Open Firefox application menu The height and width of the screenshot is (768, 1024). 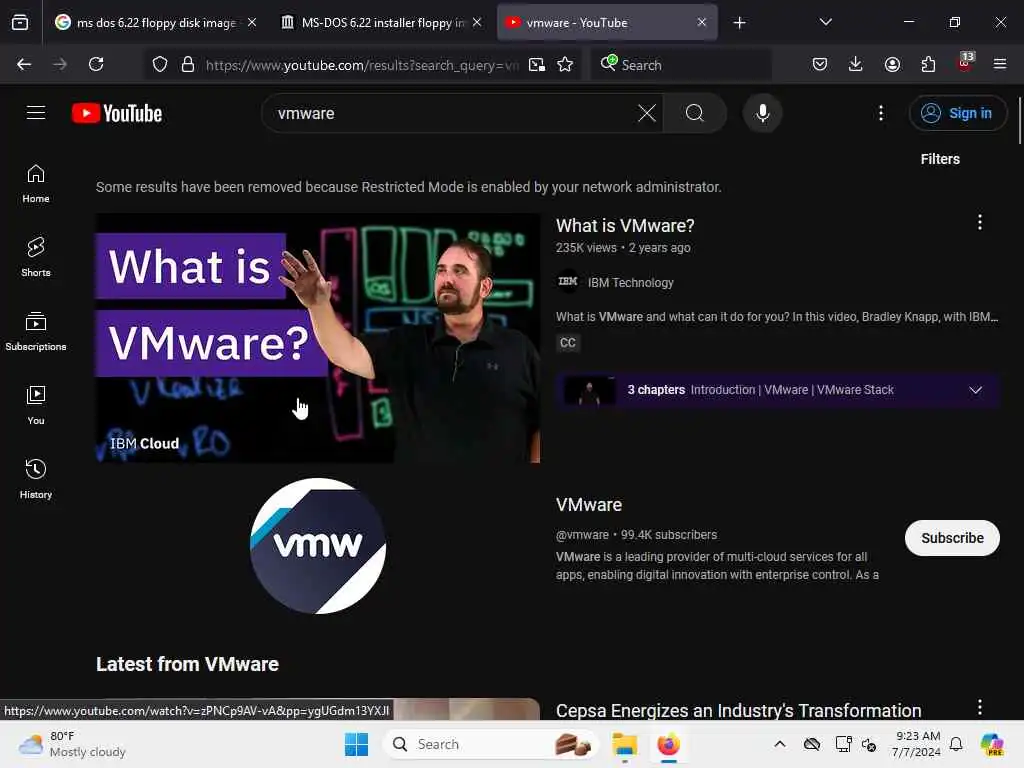point(1000,64)
